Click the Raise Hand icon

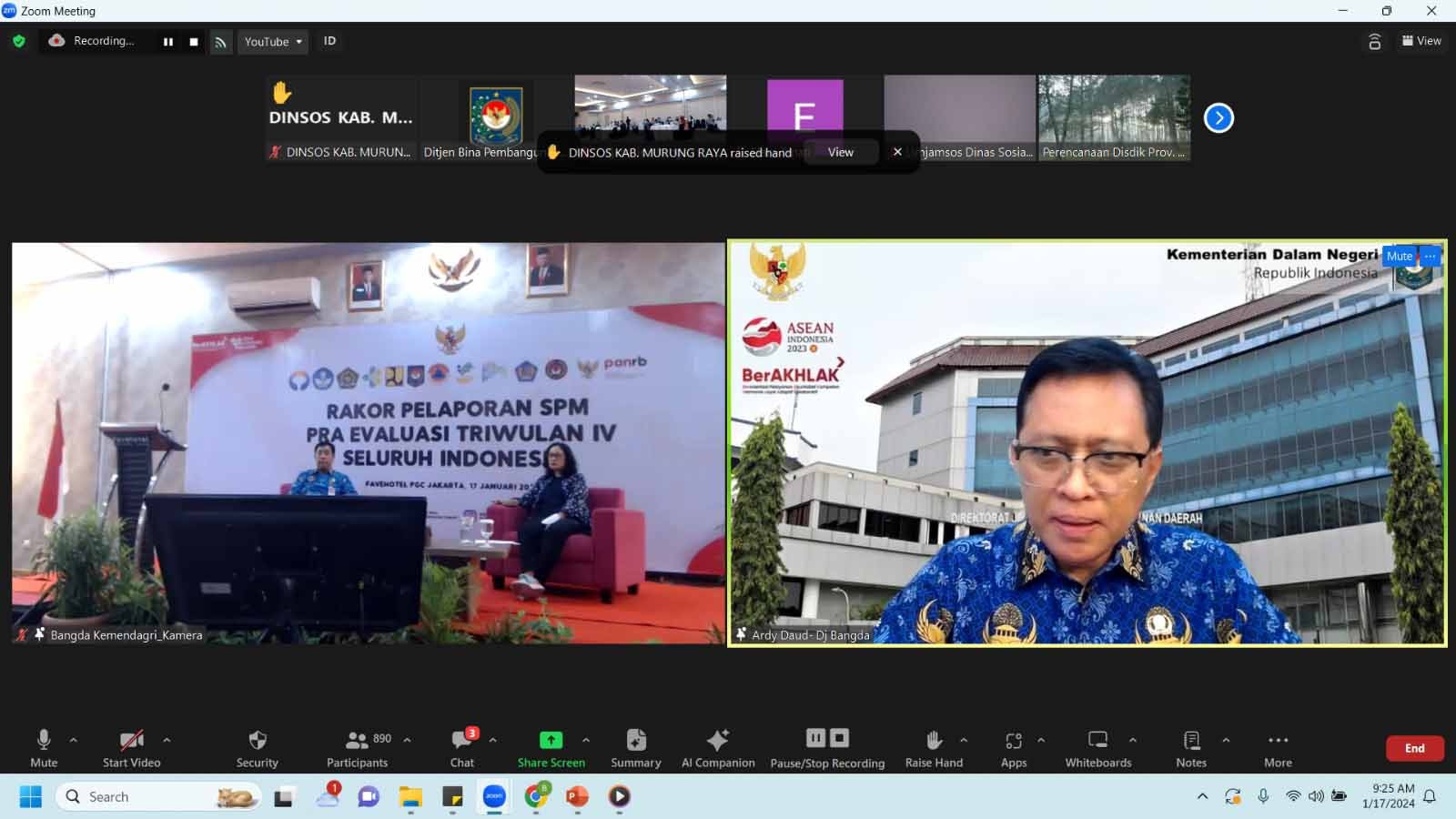[934, 740]
